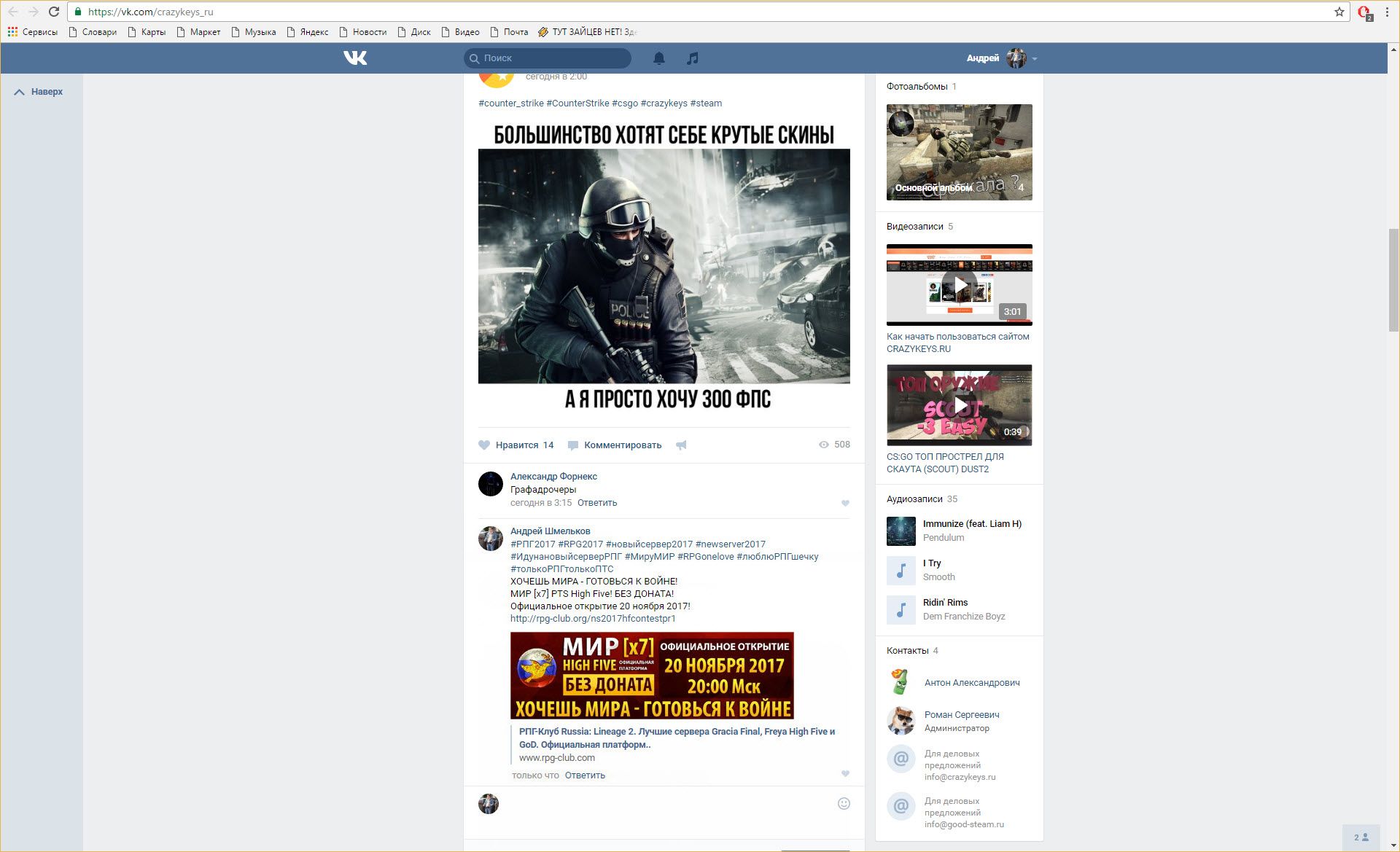The image size is (1400, 852).
Task: Like Андрей Шмельков's comment heart
Action: tap(845, 774)
